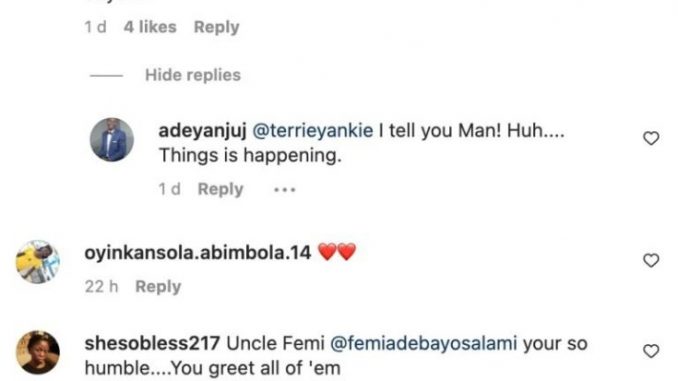
Task: Click the 1 d timestamp on adeyanjuj's reply
Action: pyautogui.click(x=170, y=189)
